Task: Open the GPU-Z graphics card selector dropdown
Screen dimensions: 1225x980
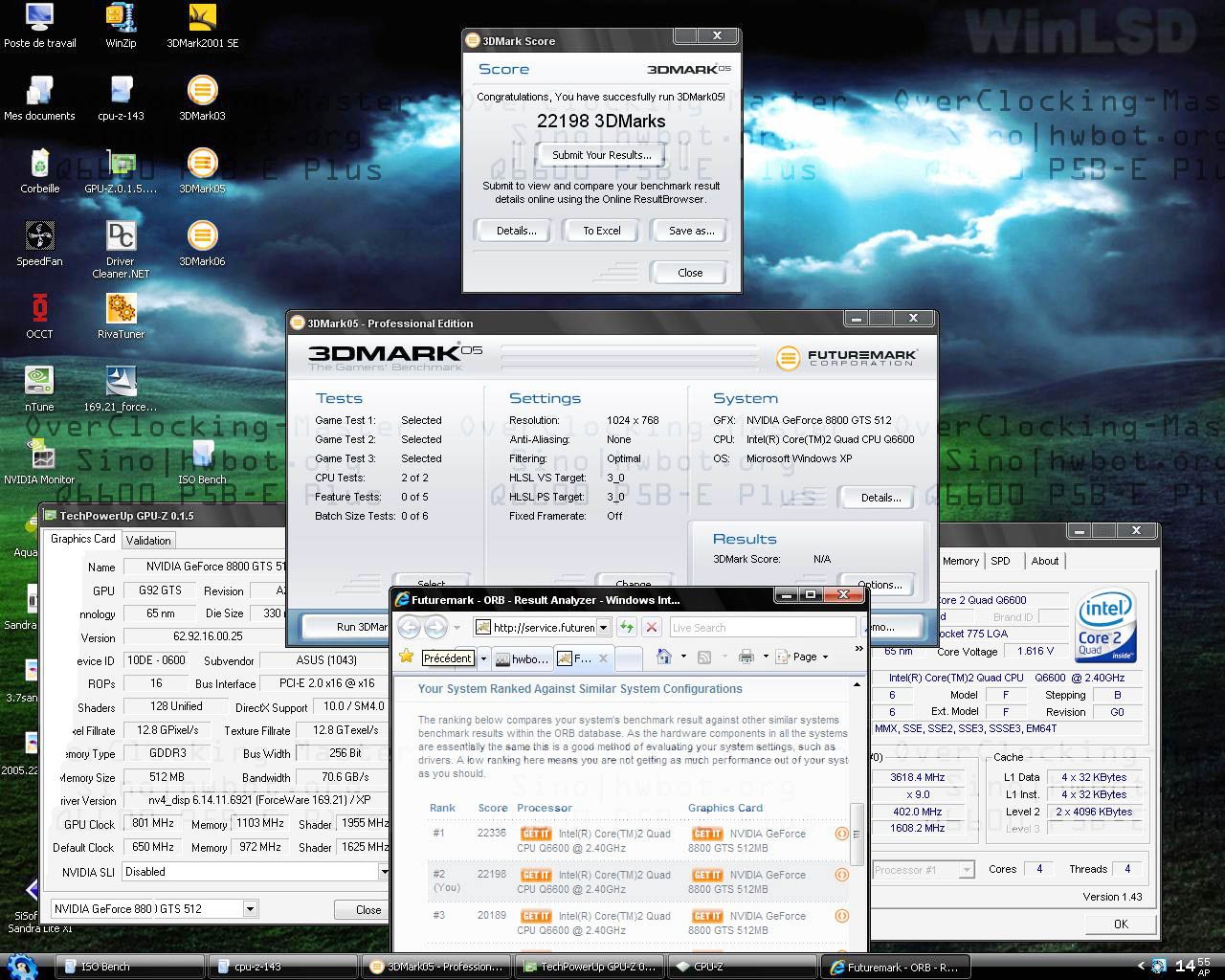Action: click(250, 909)
